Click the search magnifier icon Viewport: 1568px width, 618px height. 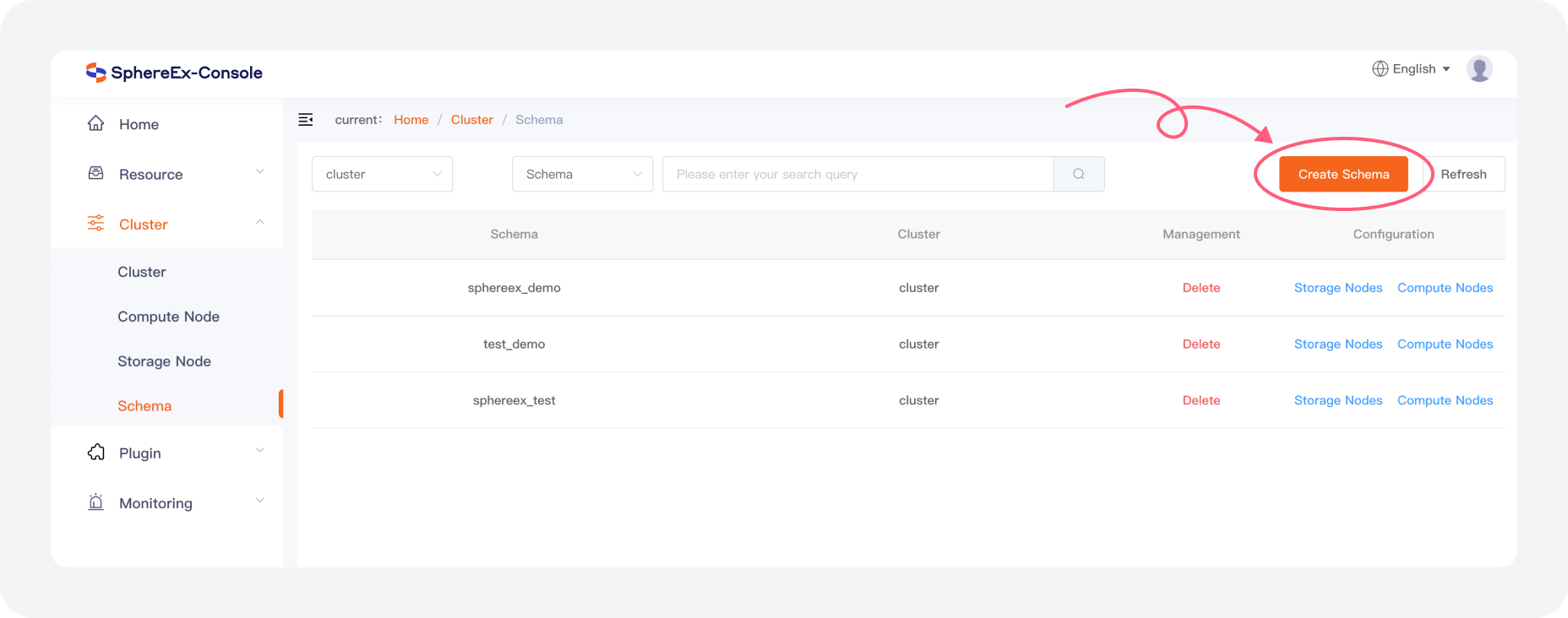click(1079, 174)
